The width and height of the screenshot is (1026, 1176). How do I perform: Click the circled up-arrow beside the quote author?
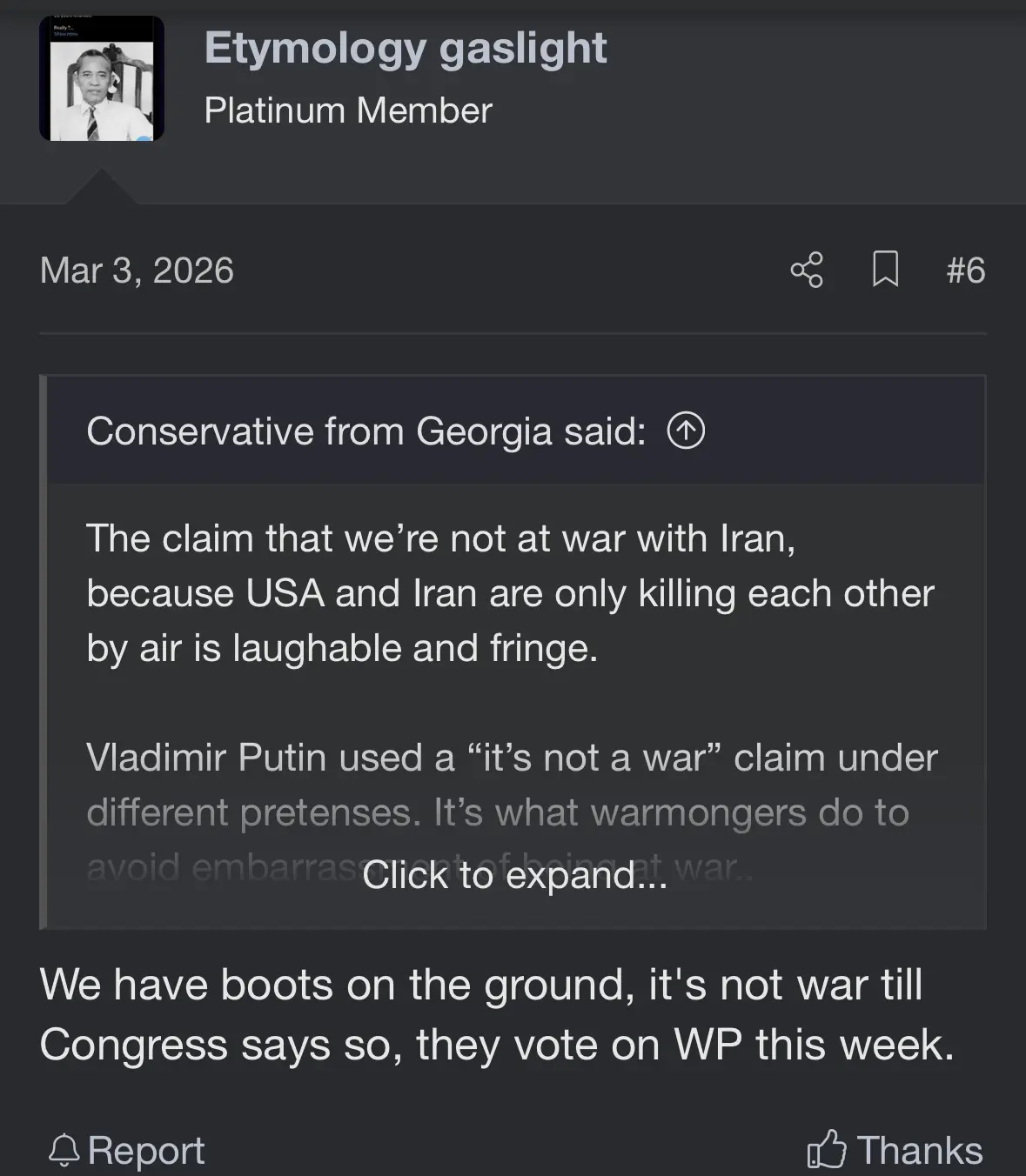[686, 431]
